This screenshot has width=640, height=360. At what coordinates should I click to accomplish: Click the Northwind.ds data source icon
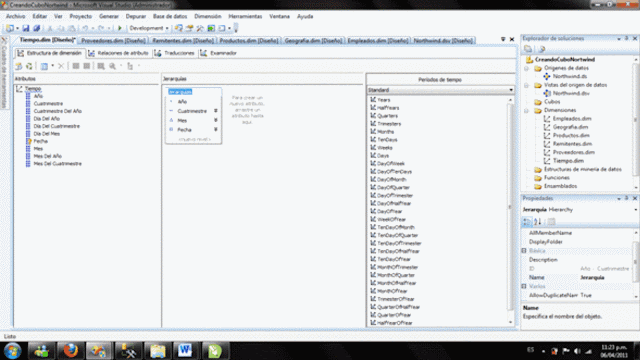click(547, 76)
